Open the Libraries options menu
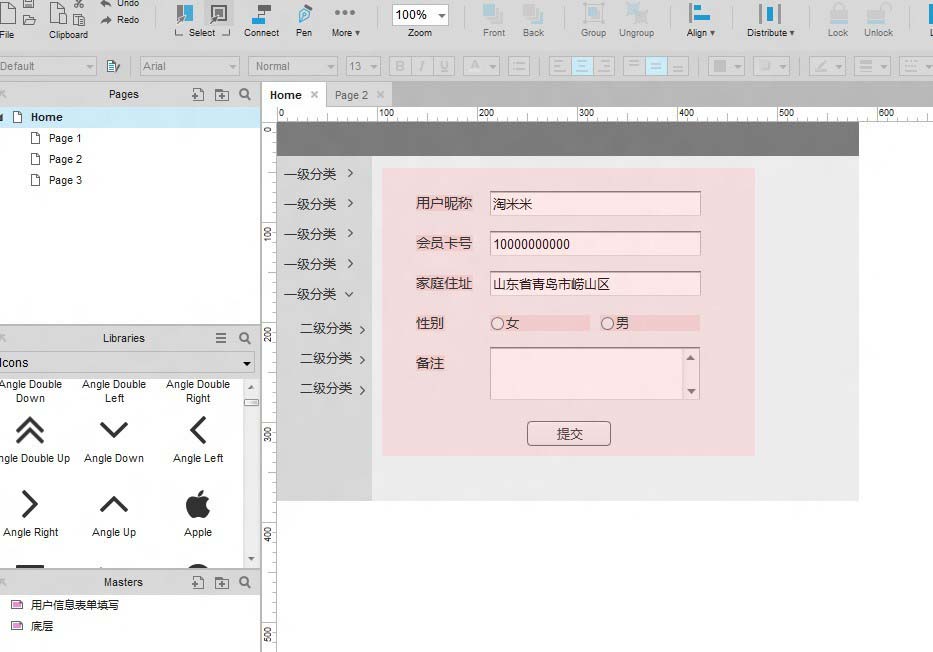 (x=221, y=338)
